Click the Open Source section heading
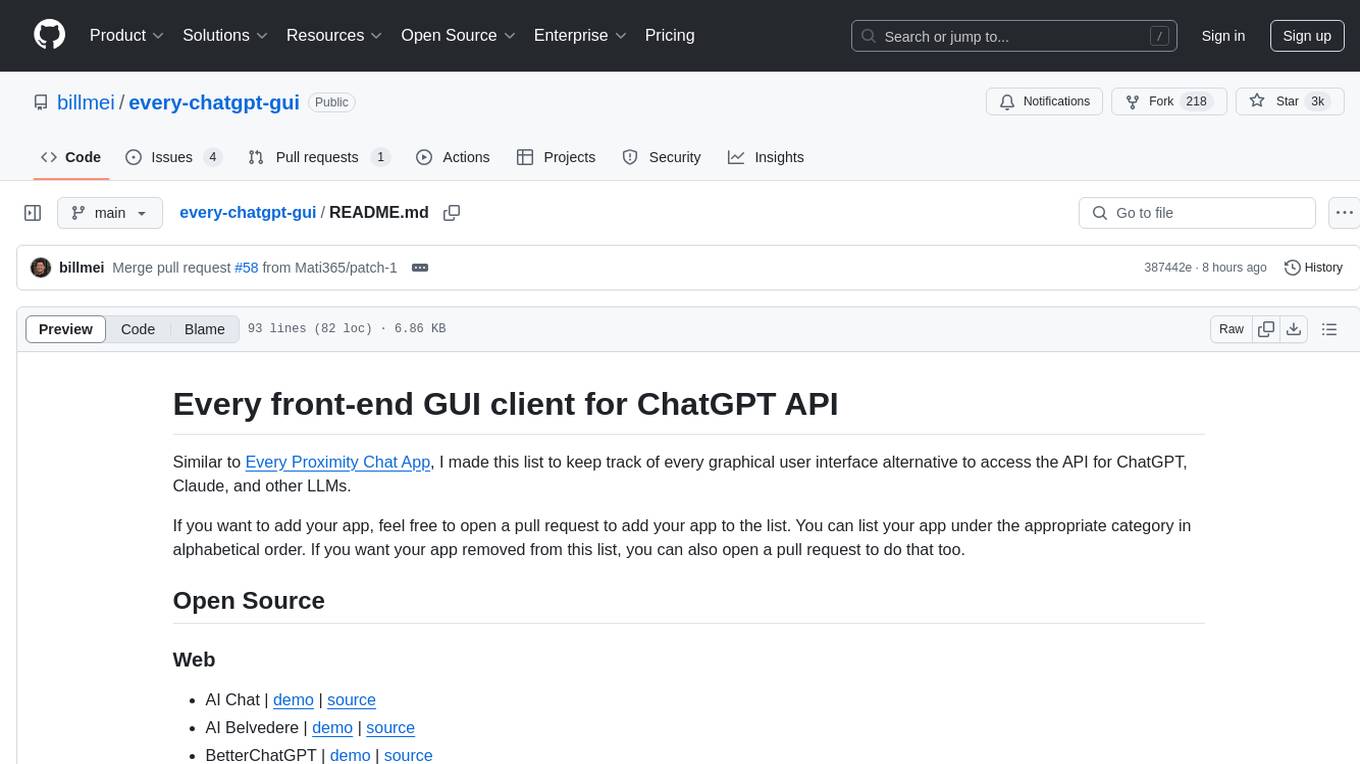1360x764 pixels. (x=249, y=601)
